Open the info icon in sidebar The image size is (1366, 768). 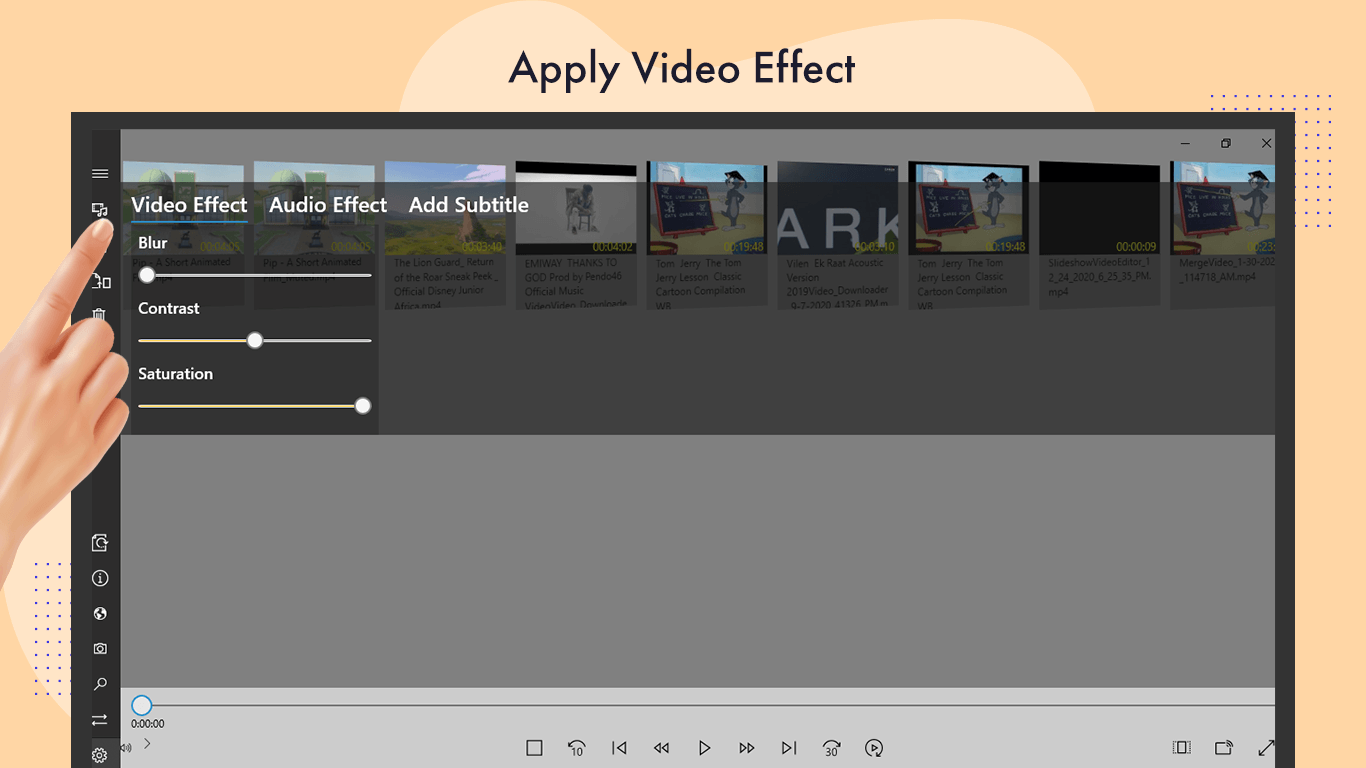100,578
